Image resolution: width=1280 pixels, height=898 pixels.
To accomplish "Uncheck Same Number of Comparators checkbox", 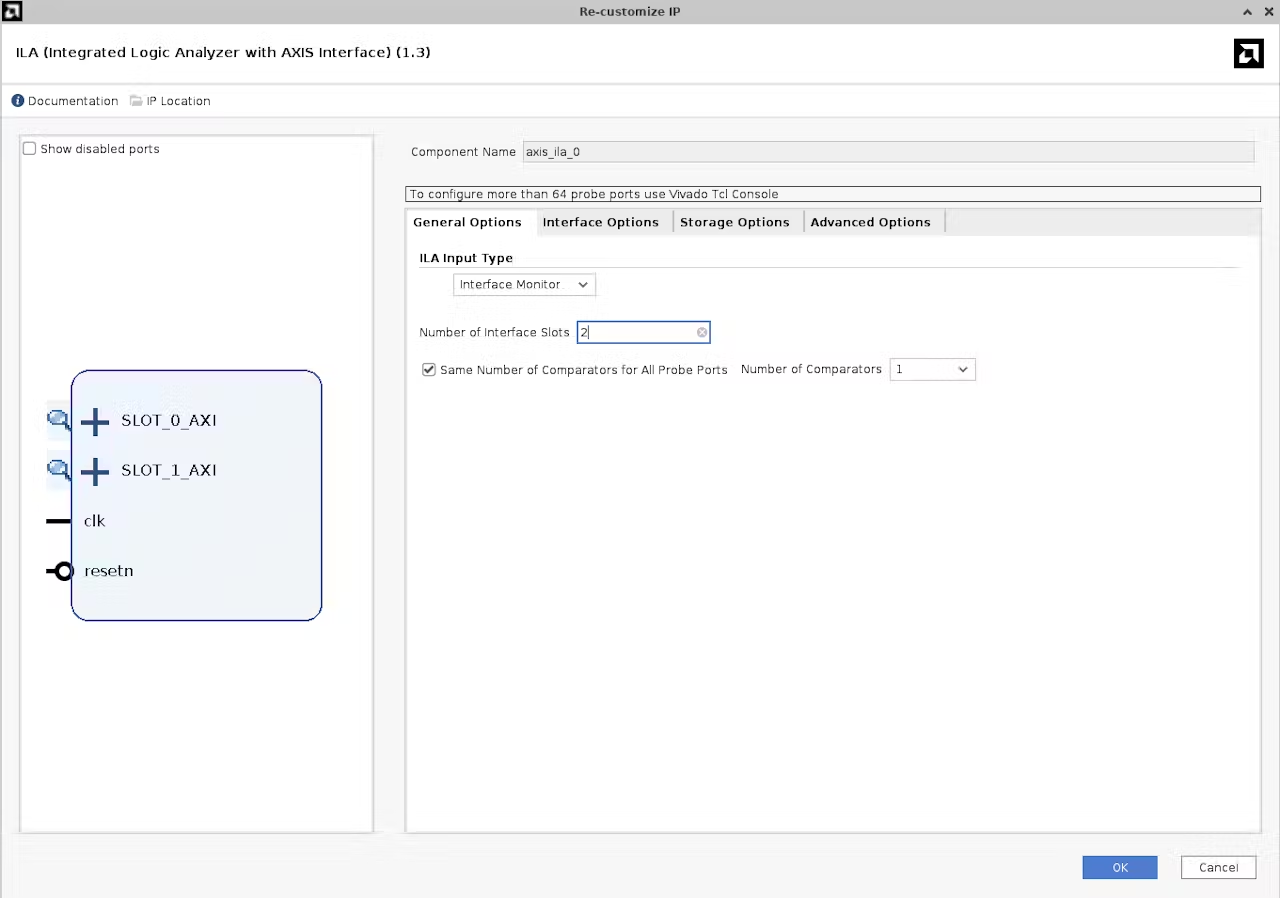I will point(429,370).
